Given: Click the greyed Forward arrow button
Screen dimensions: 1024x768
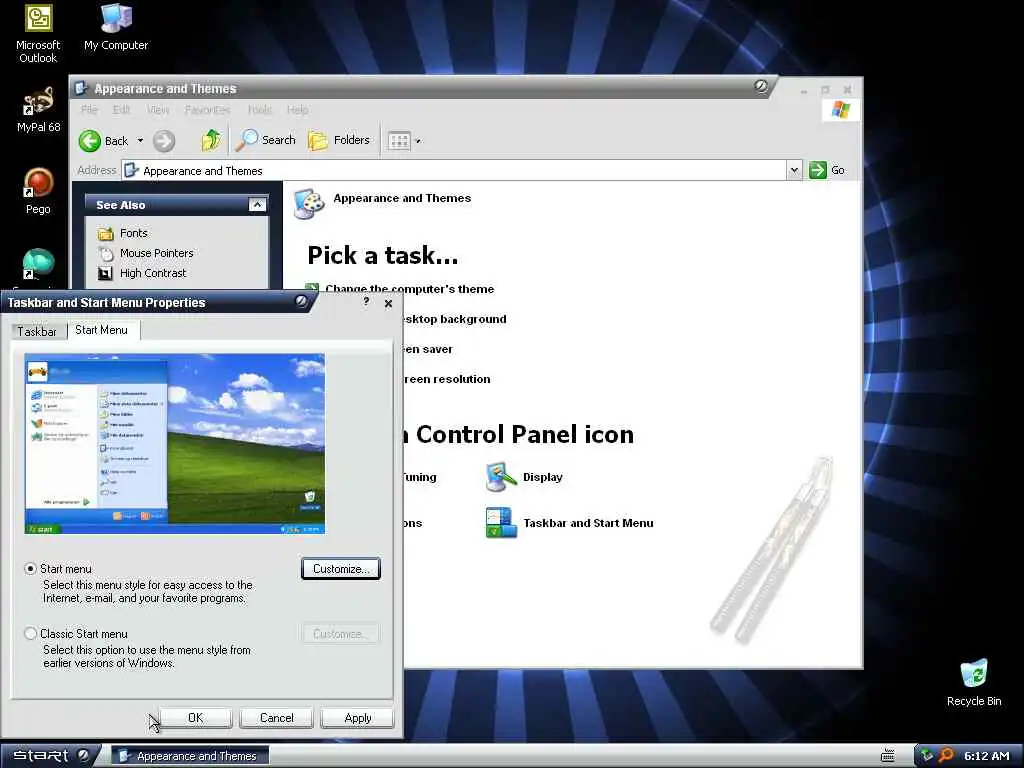Looking at the screenshot, I should [x=164, y=140].
